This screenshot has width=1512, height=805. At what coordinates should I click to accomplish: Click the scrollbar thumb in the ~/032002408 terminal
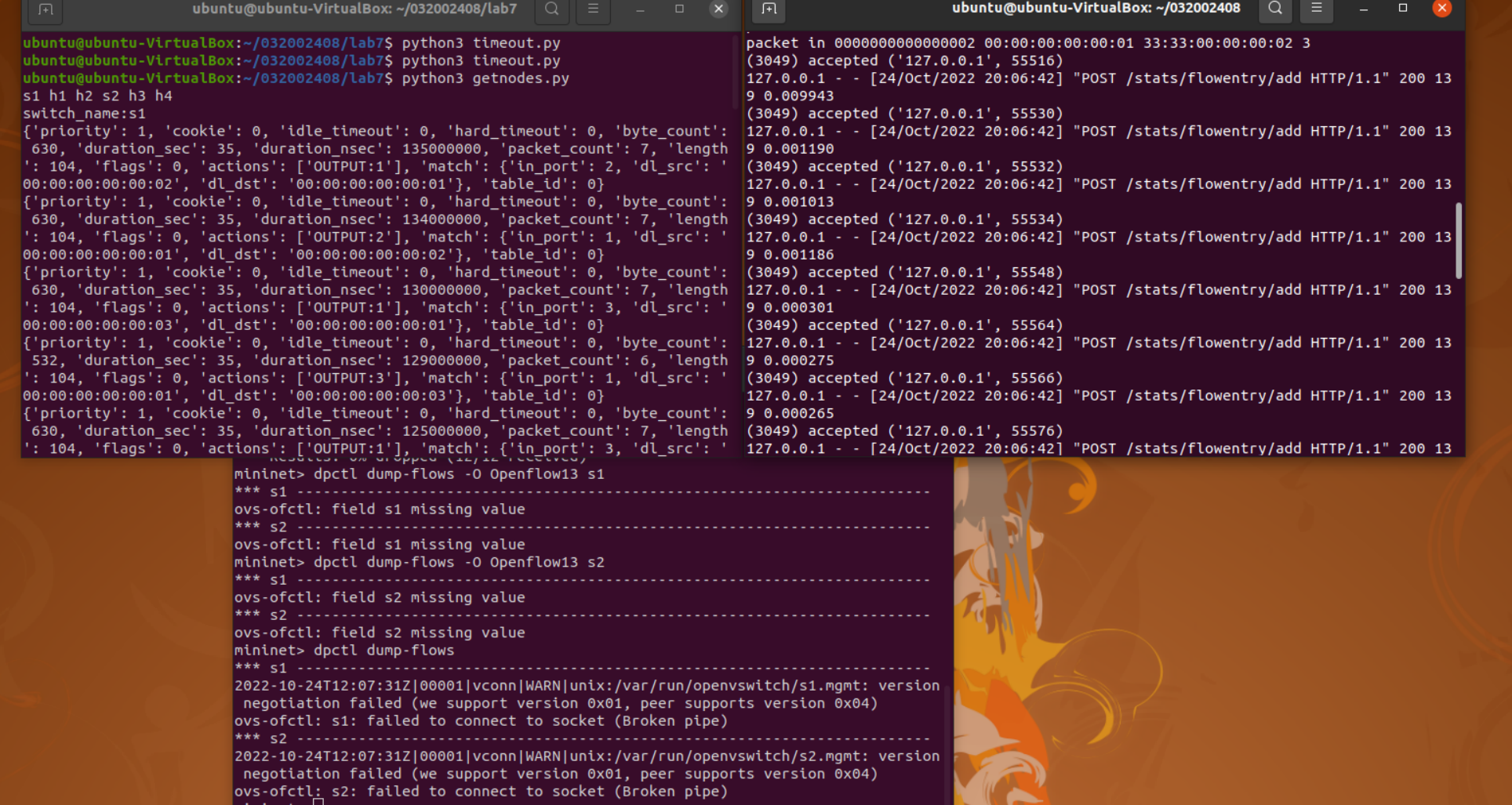tap(1459, 241)
